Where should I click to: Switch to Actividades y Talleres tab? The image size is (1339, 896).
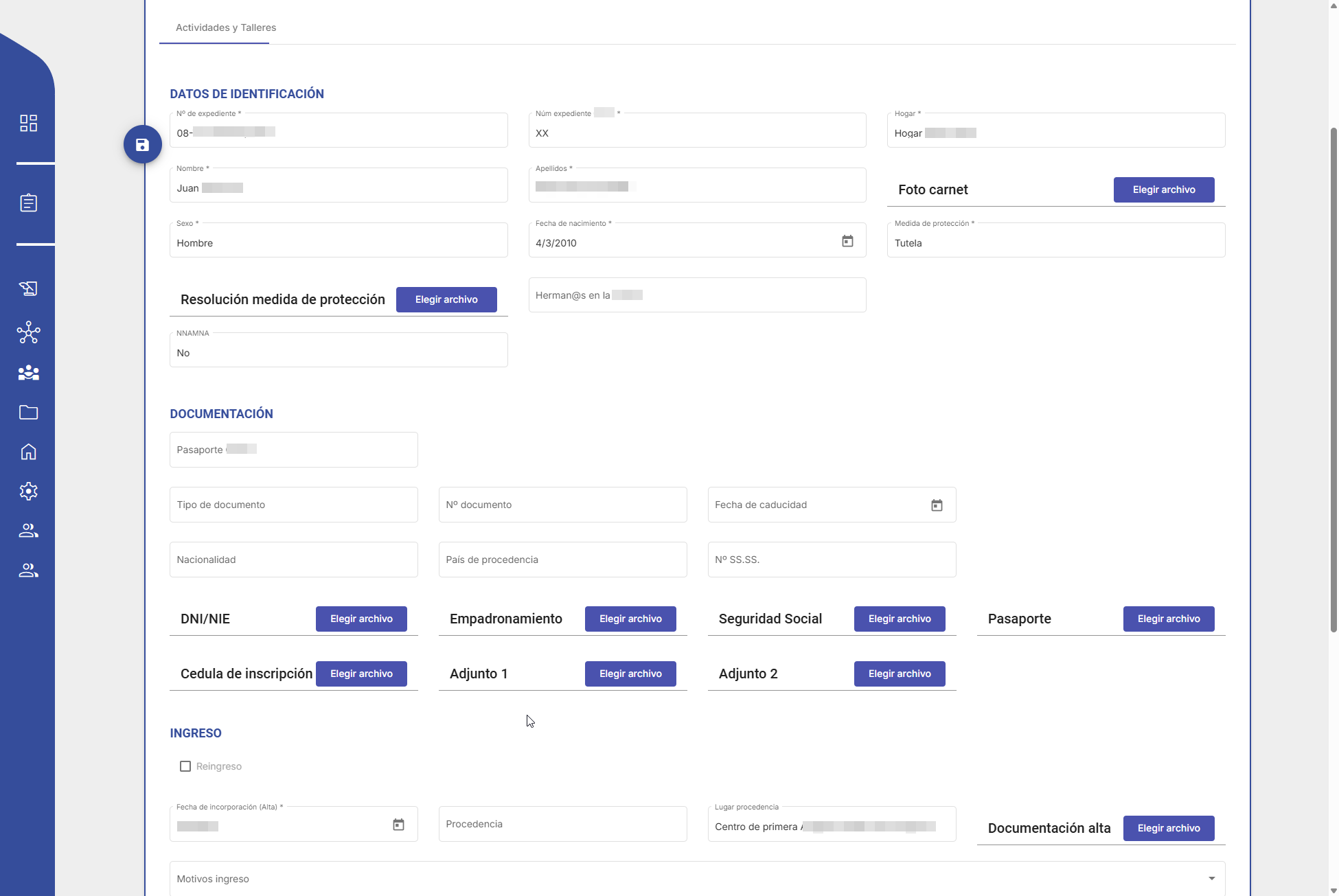tap(226, 28)
